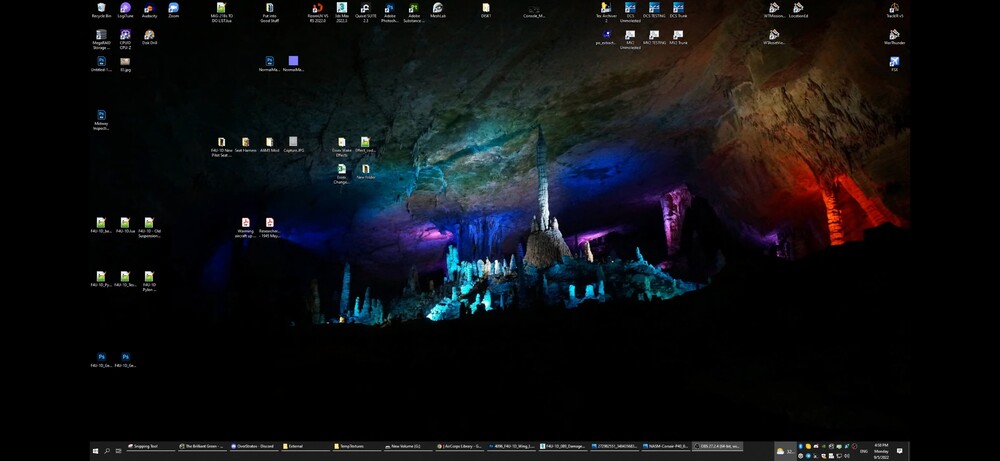Select the Seat Harness file icon
Screen dimensions: 1000x461
click(246, 145)
